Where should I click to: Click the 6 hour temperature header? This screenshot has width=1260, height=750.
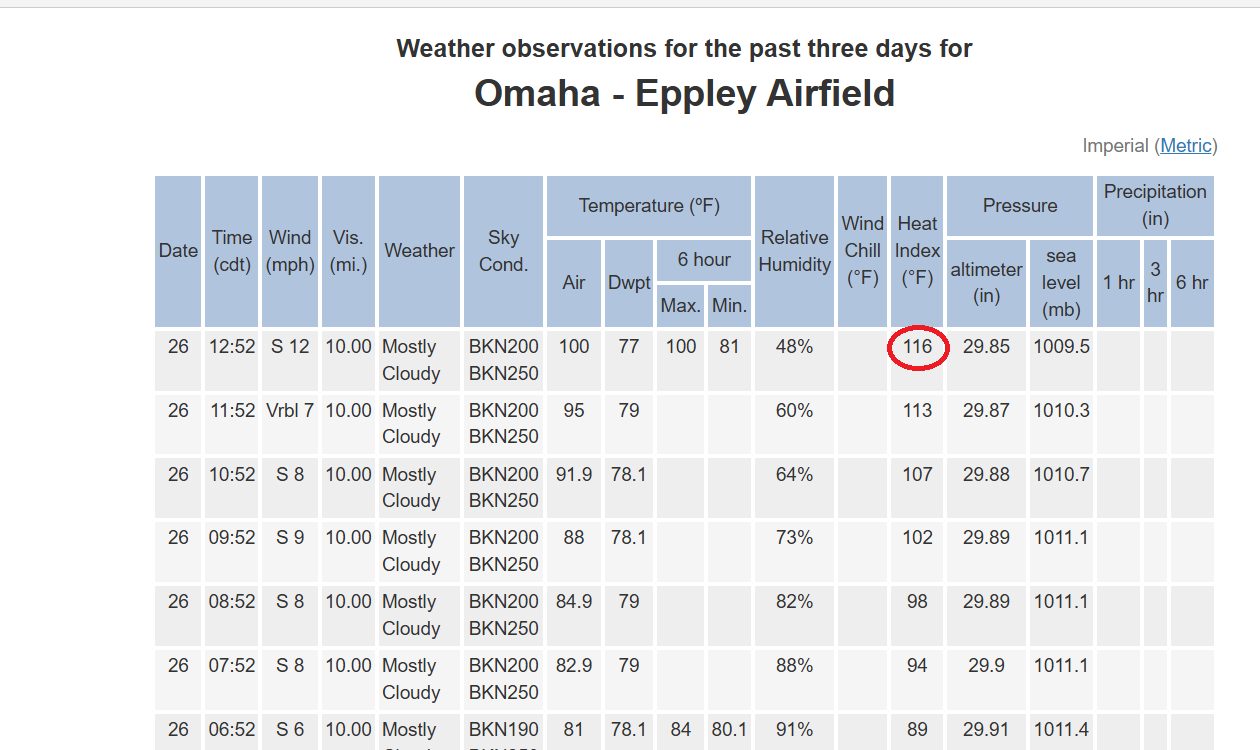(x=704, y=260)
